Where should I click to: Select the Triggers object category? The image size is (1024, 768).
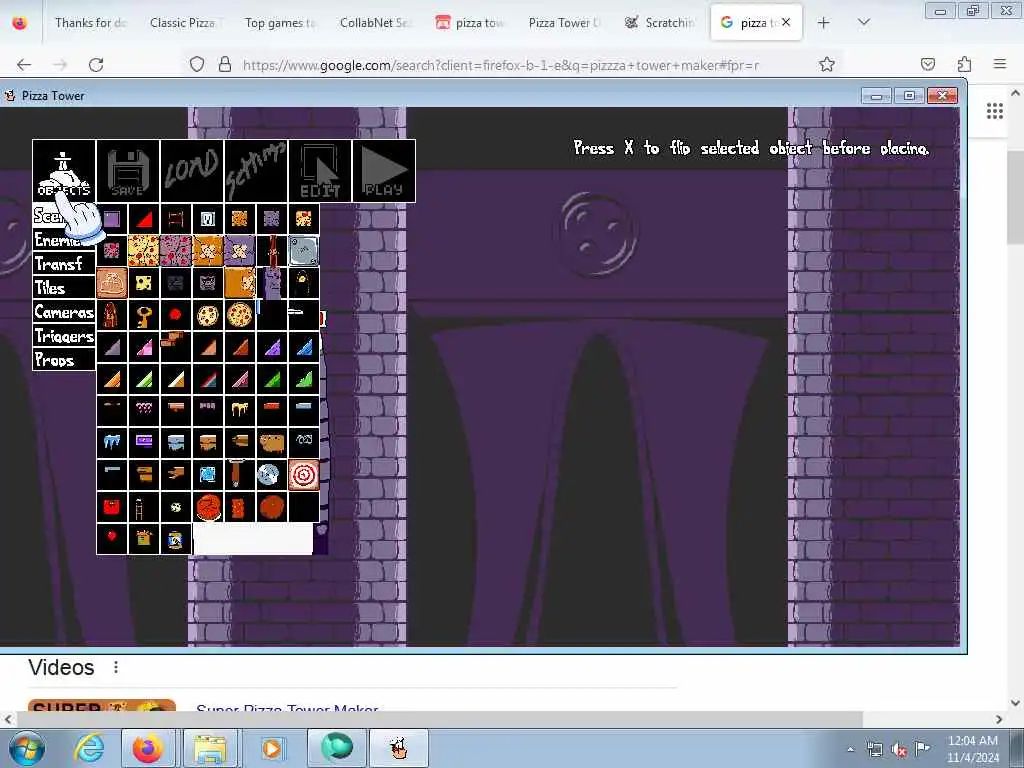[x=64, y=336]
